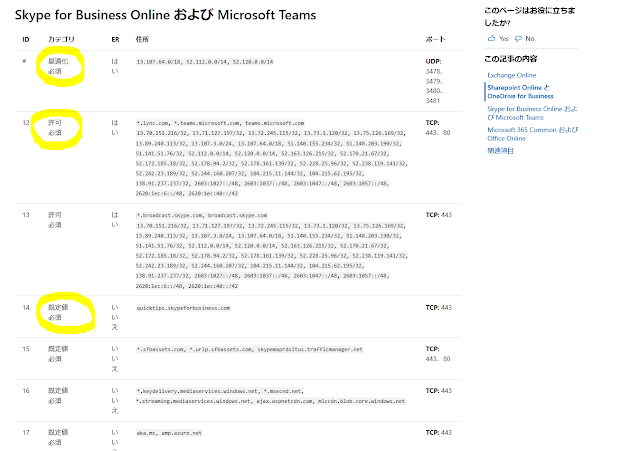This screenshot has width=640, height=451.
Task: Click the ID column header
Action: (x=26, y=40)
